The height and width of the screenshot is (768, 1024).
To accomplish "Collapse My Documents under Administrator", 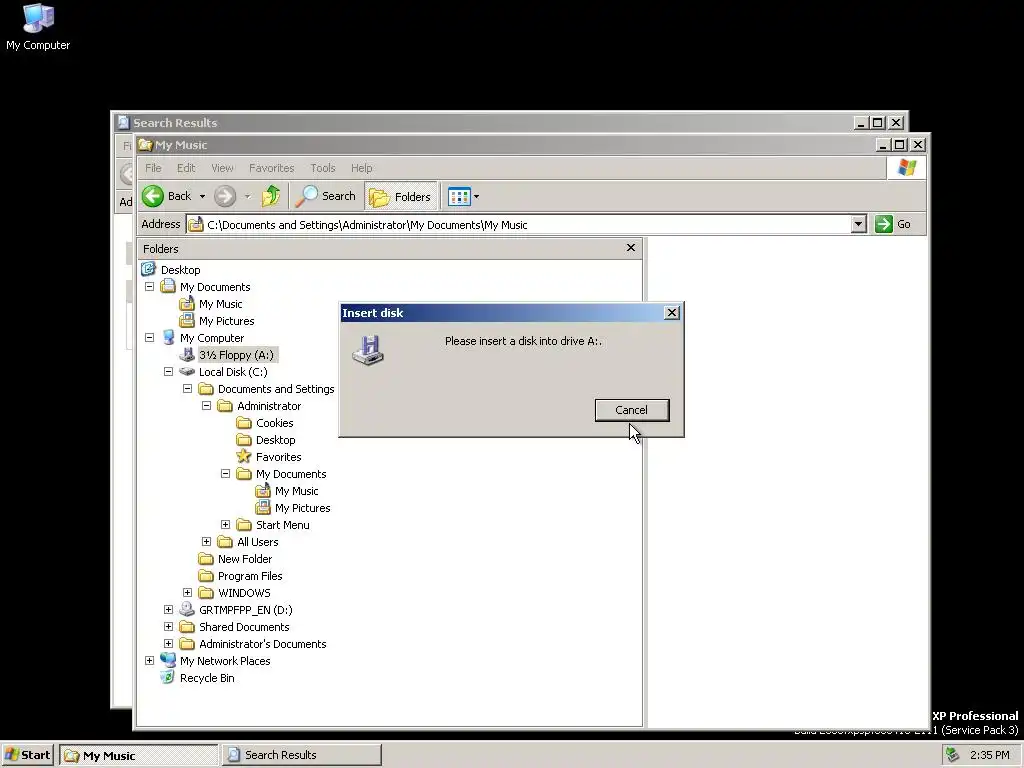I will pos(225,473).
